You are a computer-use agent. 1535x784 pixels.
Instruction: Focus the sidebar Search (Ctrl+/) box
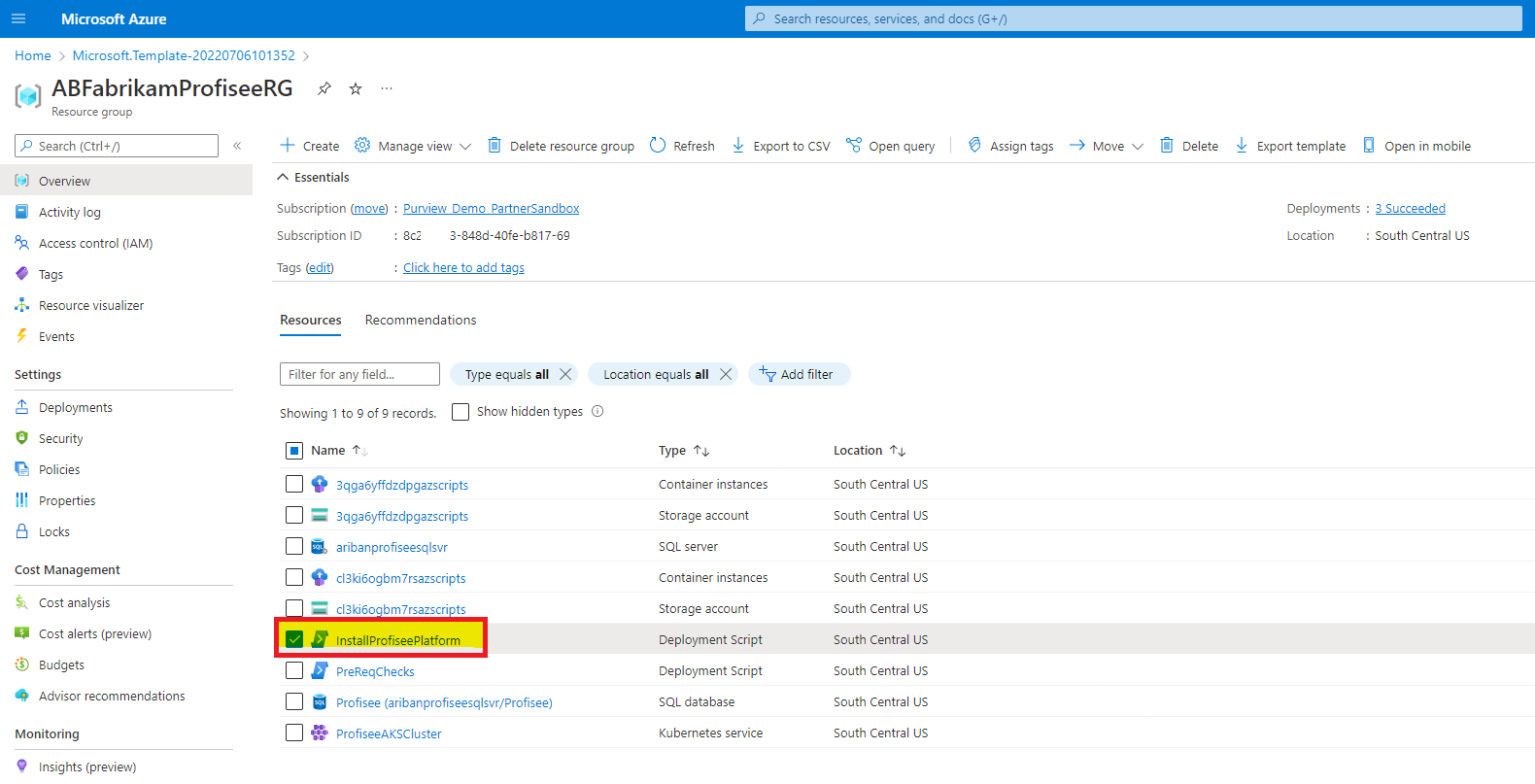[x=117, y=146]
